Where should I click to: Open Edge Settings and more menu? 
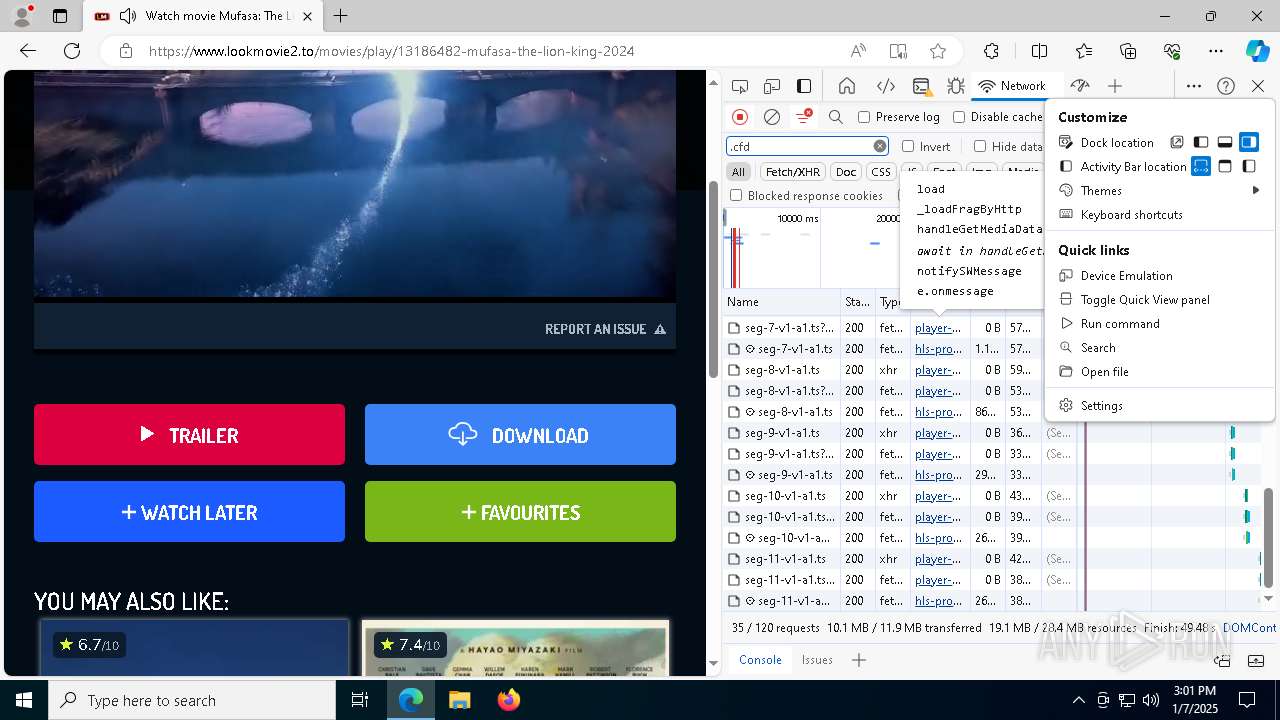click(1216, 51)
